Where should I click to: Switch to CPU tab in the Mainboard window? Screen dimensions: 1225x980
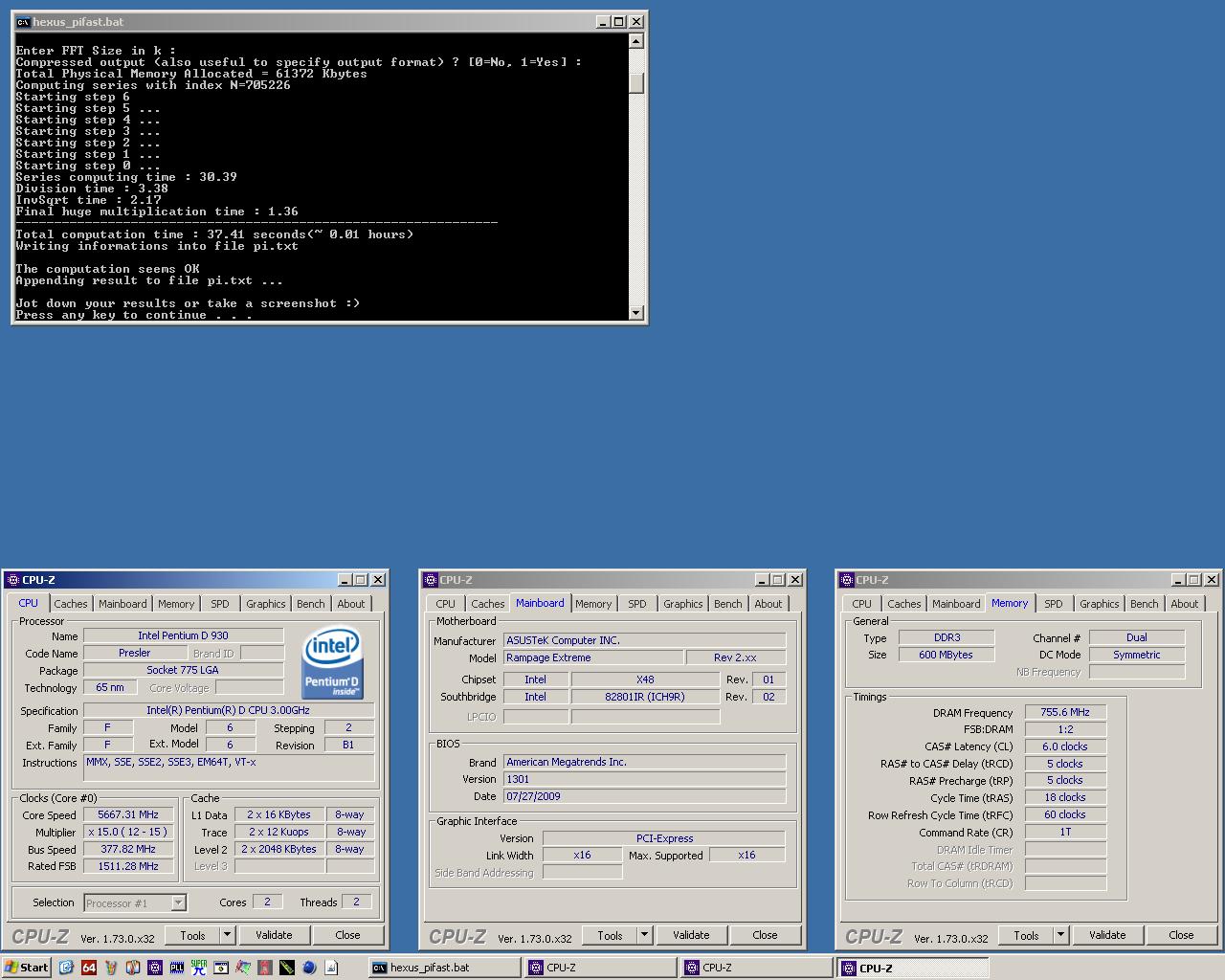(446, 604)
